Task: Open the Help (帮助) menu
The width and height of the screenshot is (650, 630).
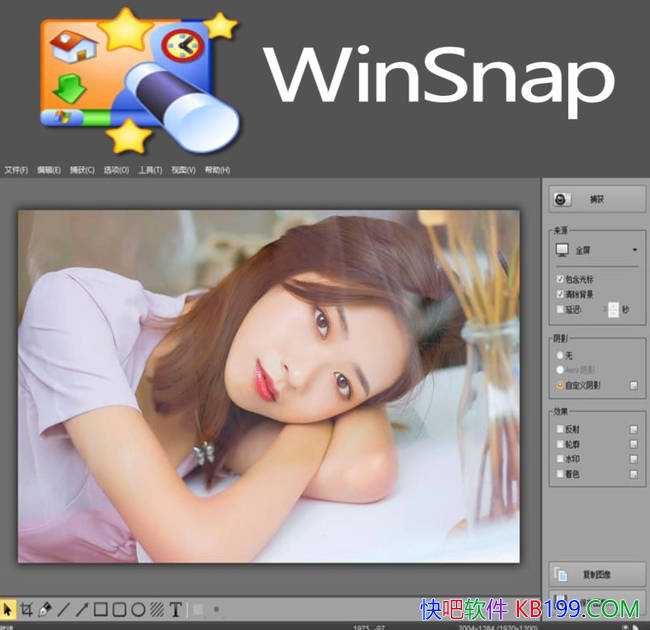Action: click(217, 170)
